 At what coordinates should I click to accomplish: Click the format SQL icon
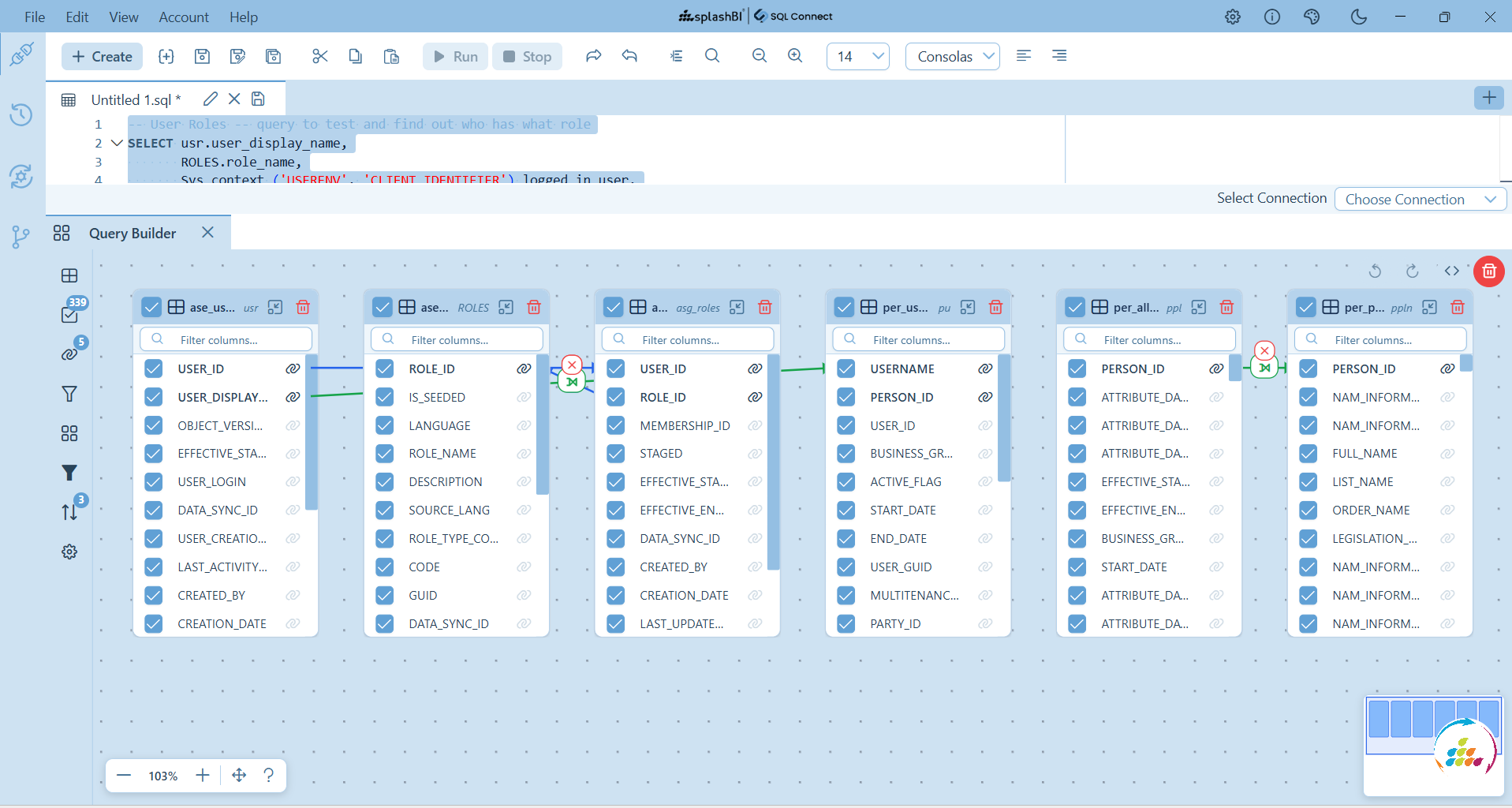pos(676,56)
